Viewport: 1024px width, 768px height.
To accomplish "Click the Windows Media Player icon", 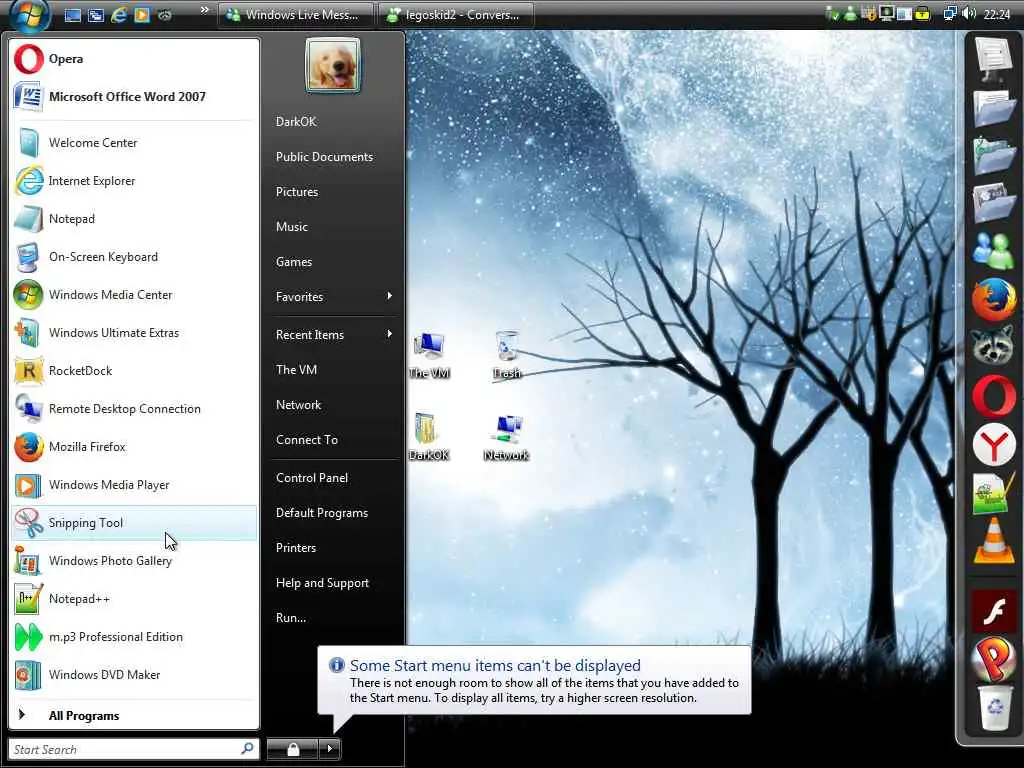I will (28, 485).
